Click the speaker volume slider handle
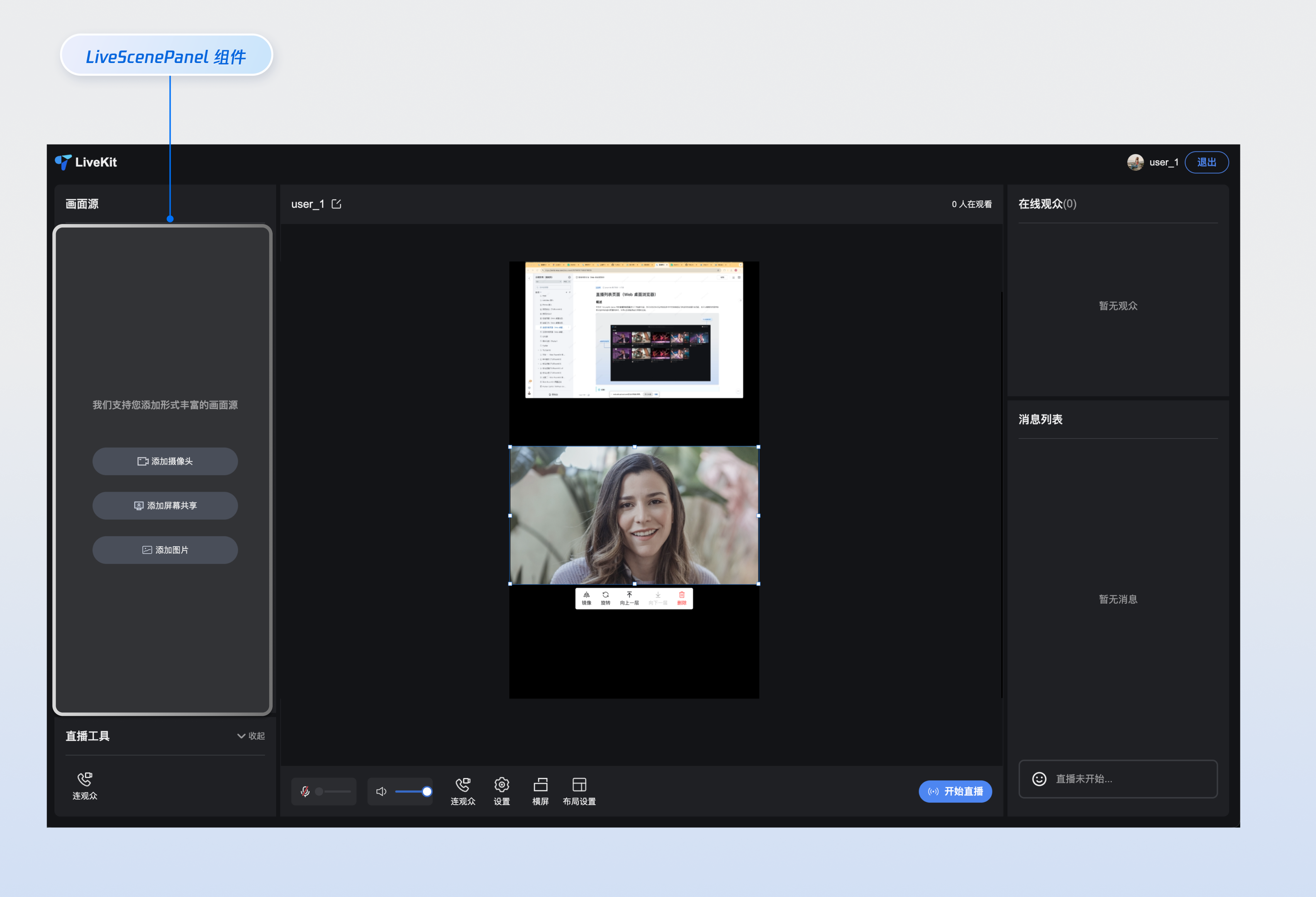Screen dimensions: 1316x897 tap(427, 791)
